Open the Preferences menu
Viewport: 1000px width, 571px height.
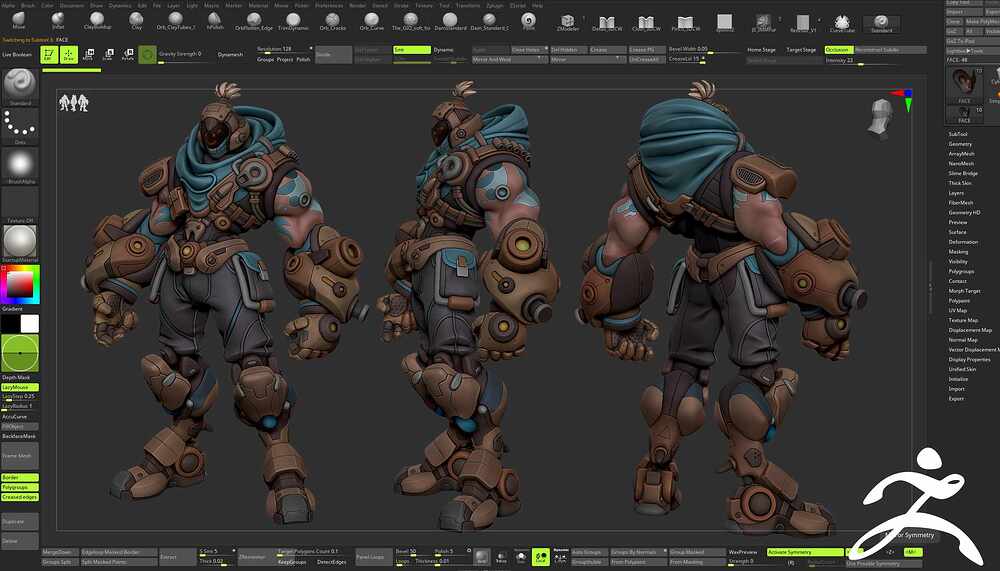point(329,5)
